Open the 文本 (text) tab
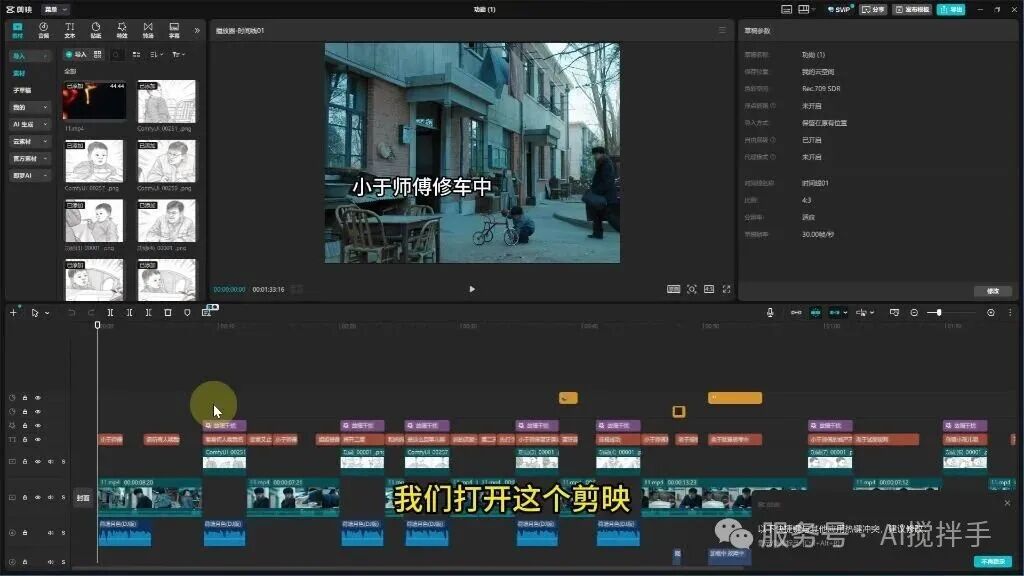1024x576 pixels. point(70,30)
